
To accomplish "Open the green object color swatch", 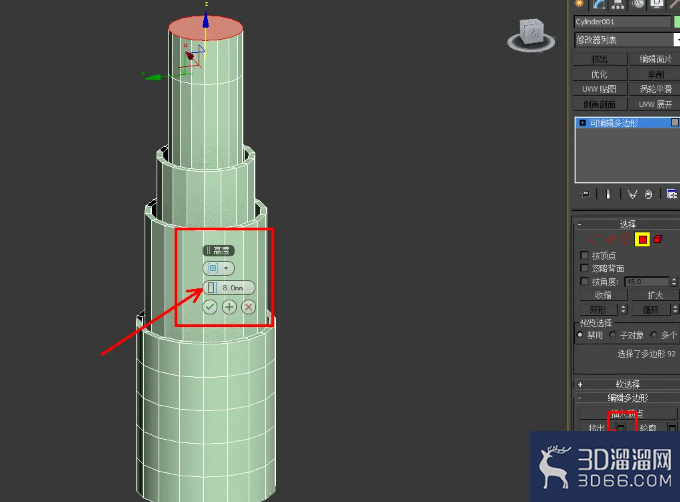I will pos(677,22).
